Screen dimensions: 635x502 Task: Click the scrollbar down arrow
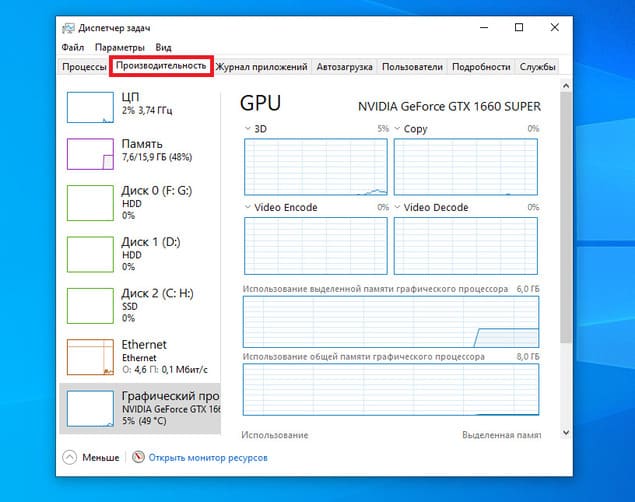(x=566, y=433)
